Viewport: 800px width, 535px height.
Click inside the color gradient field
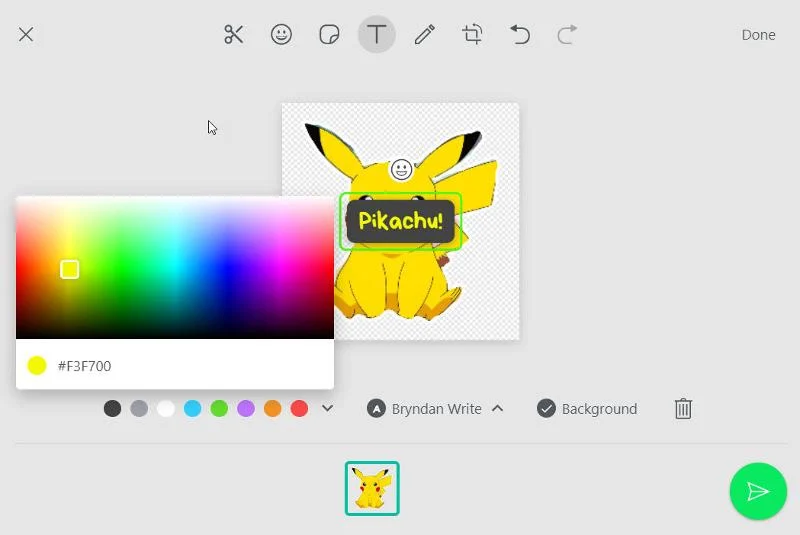(x=175, y=268)
